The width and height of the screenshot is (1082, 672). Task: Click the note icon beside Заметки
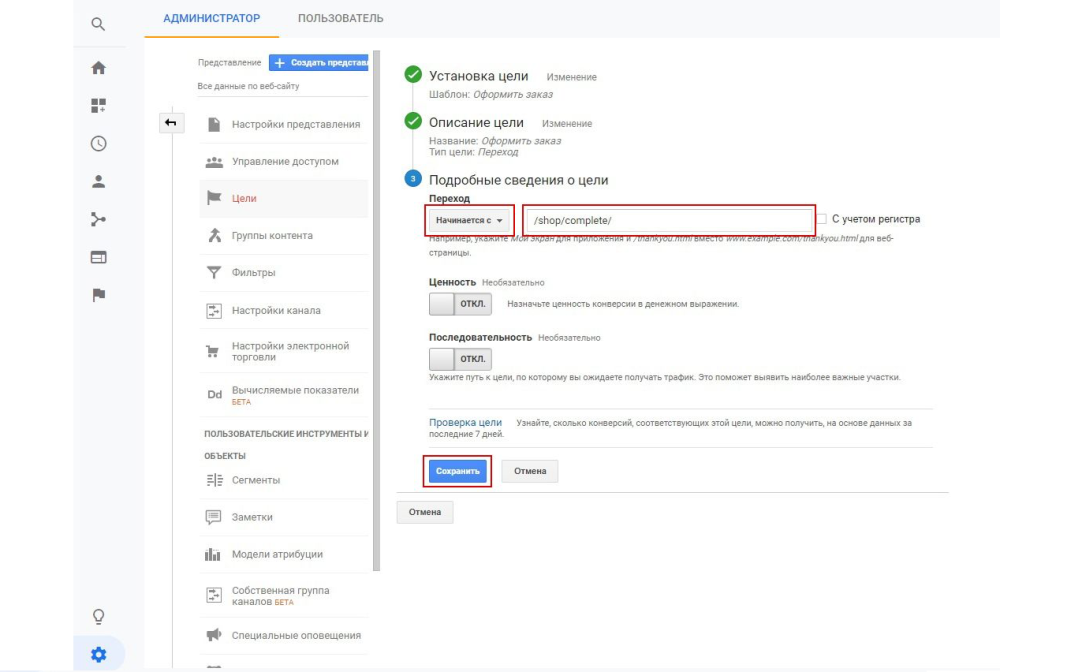point(213,517)
